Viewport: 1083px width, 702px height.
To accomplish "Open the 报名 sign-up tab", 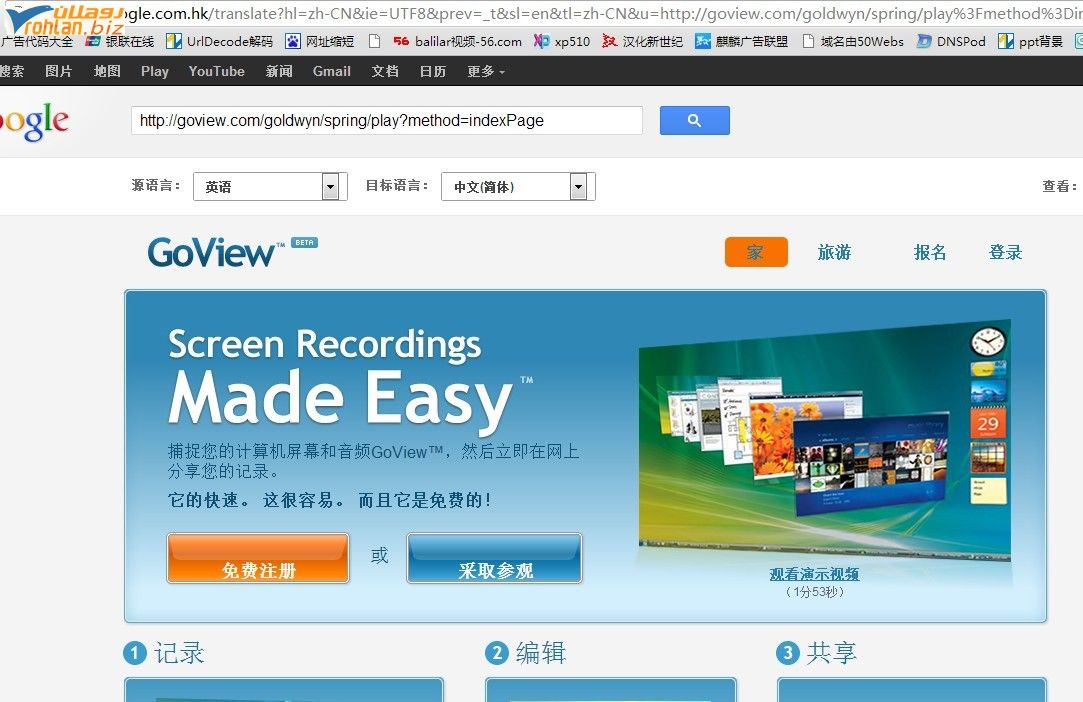I will click(930, 252).
